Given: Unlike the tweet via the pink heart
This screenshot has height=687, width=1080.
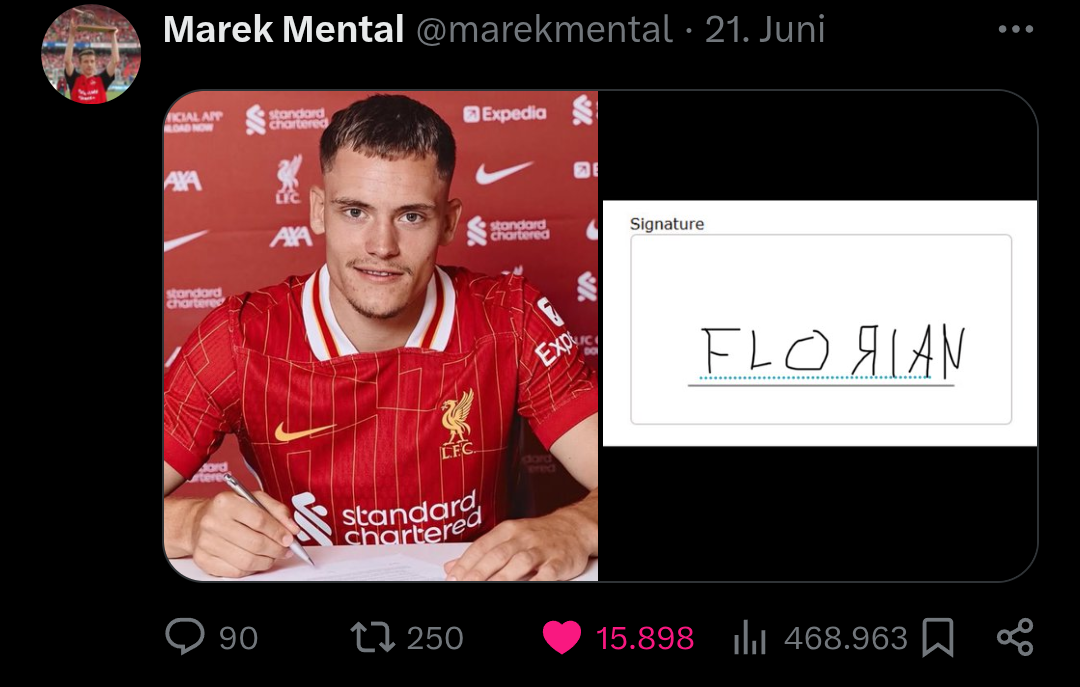Looking at the screenshot, I should [x=562, y=637].
